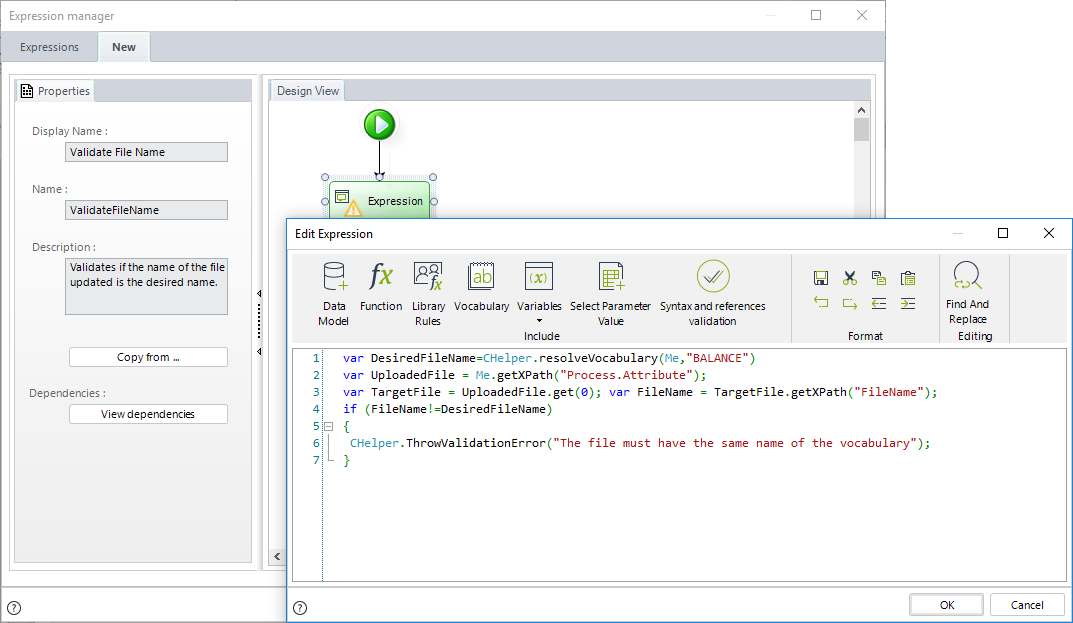
Task: Switch to the Expressions tab
Action: coord(49,47)
